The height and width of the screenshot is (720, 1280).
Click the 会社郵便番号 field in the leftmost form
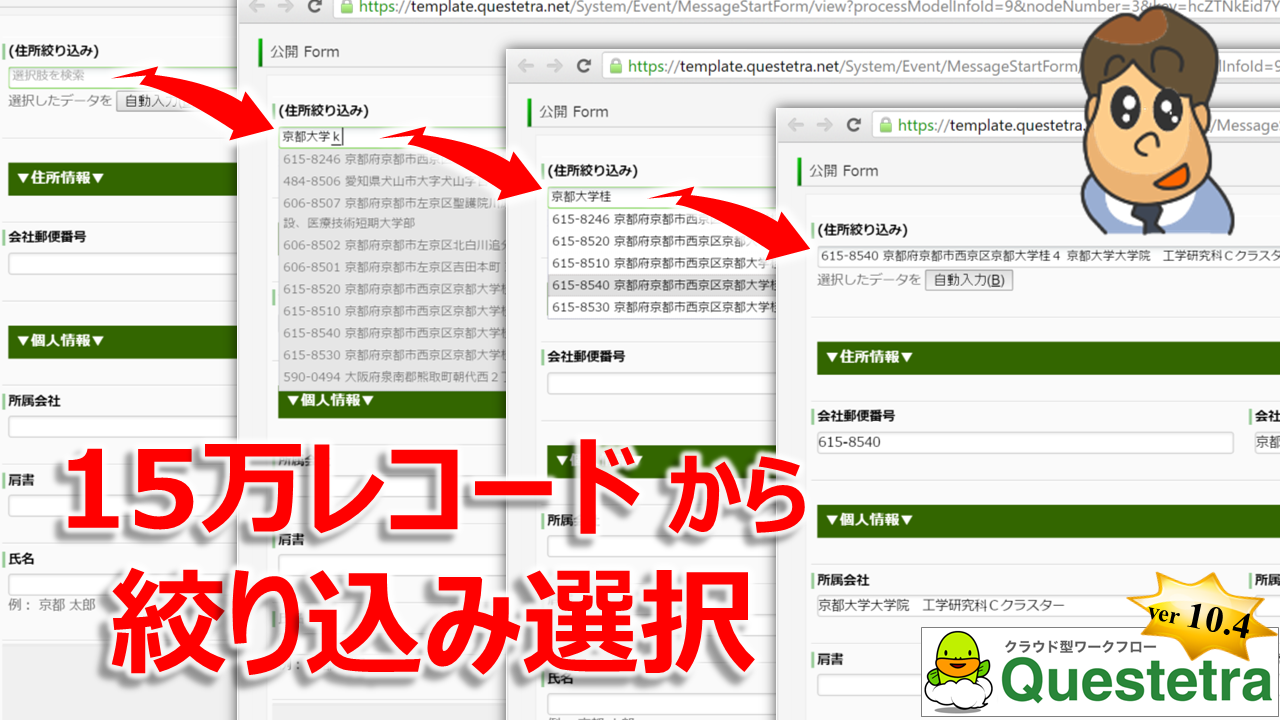[x=122, y=264]
